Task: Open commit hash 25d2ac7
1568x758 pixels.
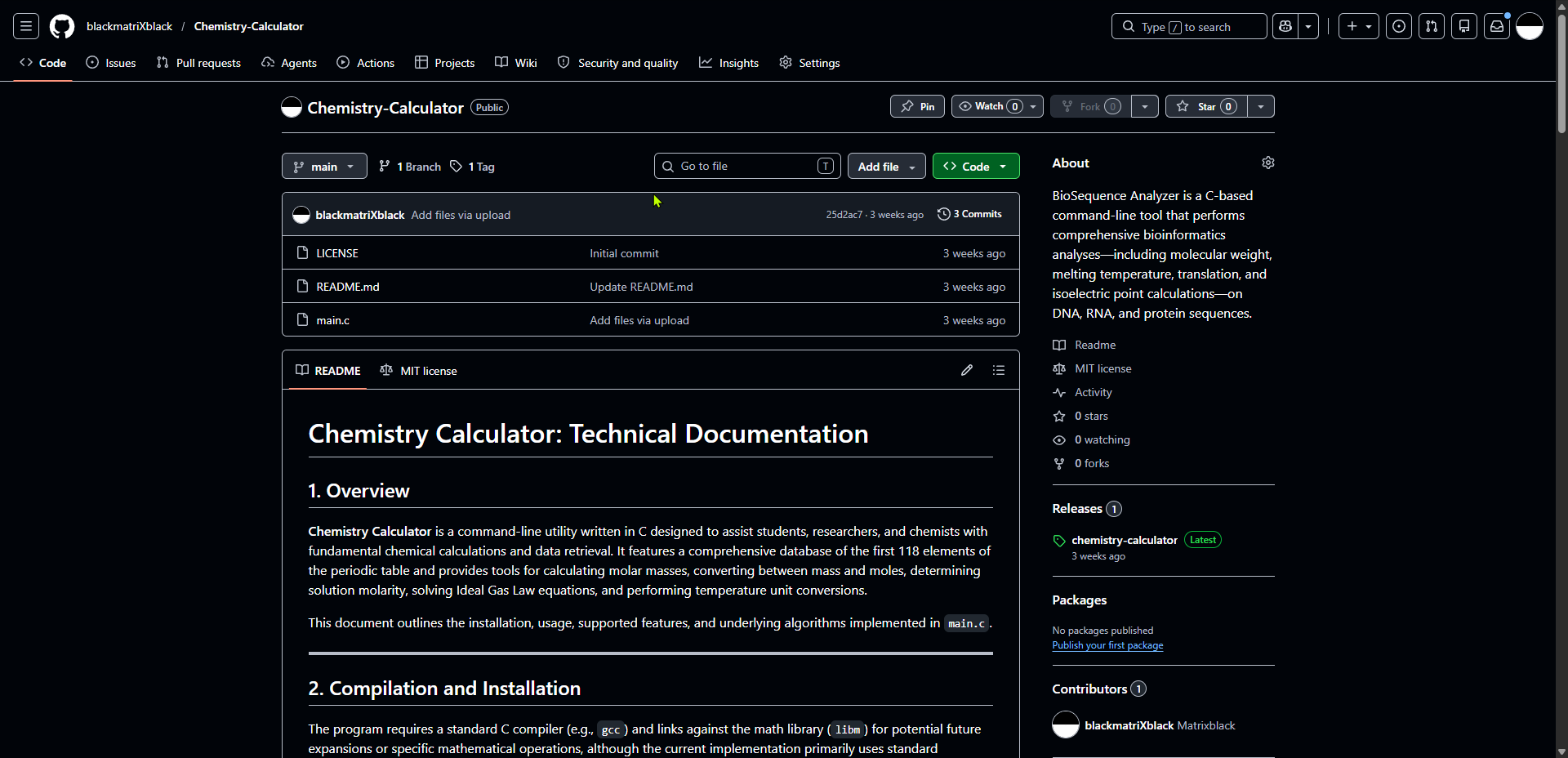Action: point(844,215)
